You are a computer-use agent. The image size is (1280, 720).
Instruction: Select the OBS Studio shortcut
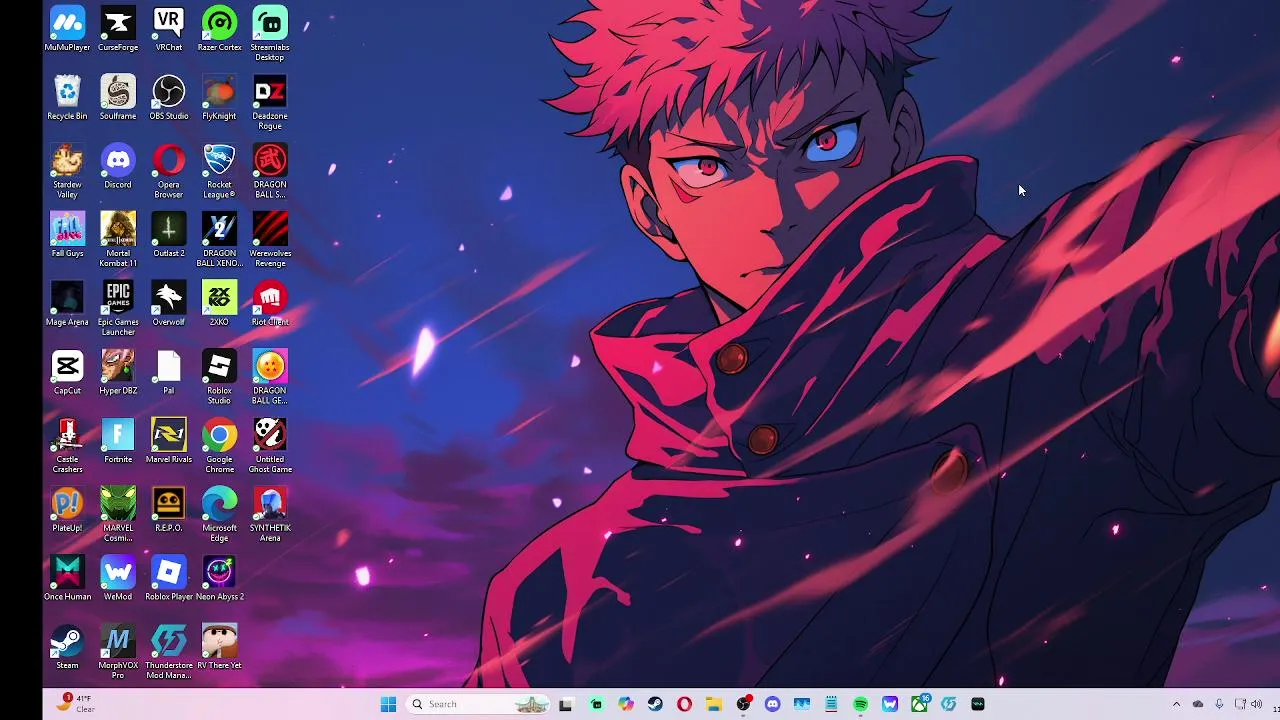[x=169, y=98]
